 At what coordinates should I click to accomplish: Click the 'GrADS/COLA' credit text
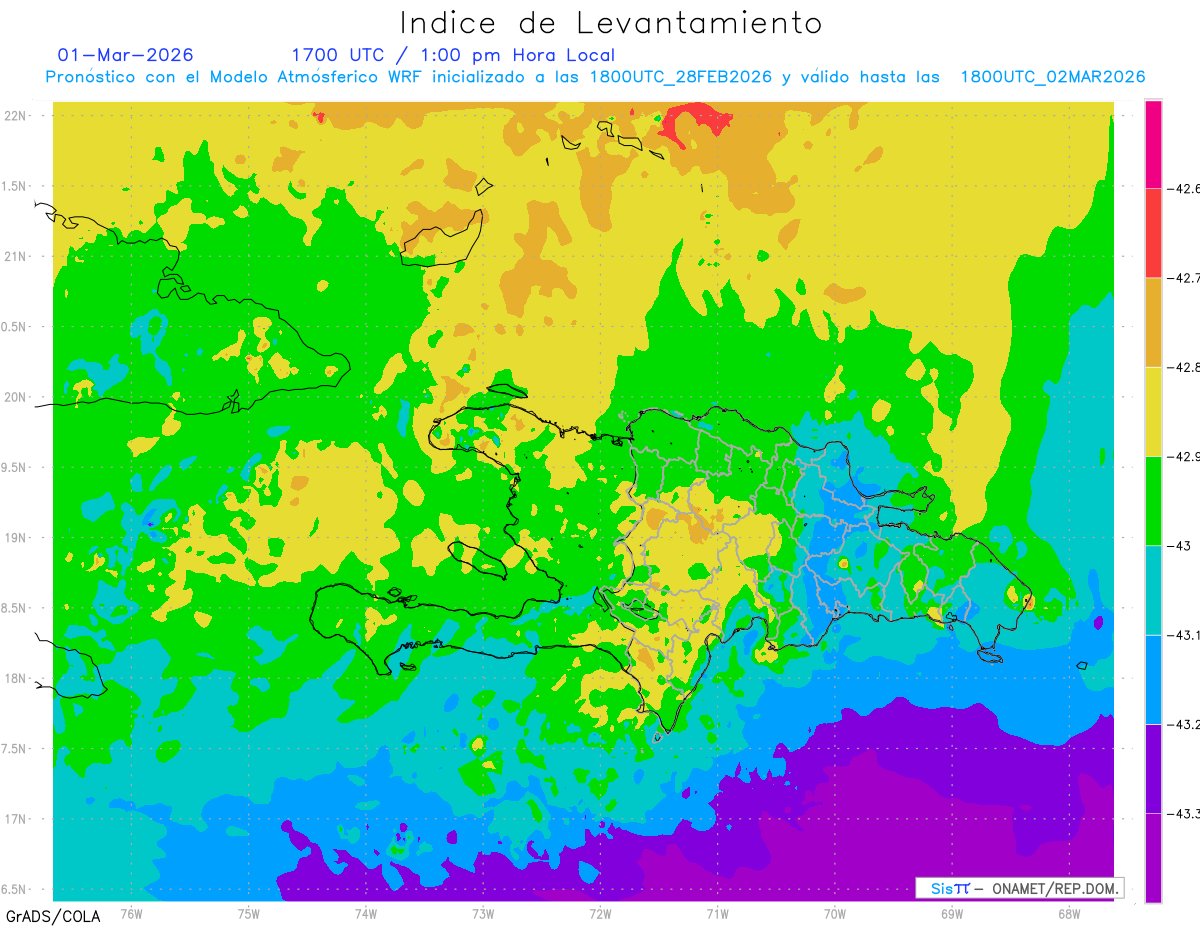tap(53, 916)
